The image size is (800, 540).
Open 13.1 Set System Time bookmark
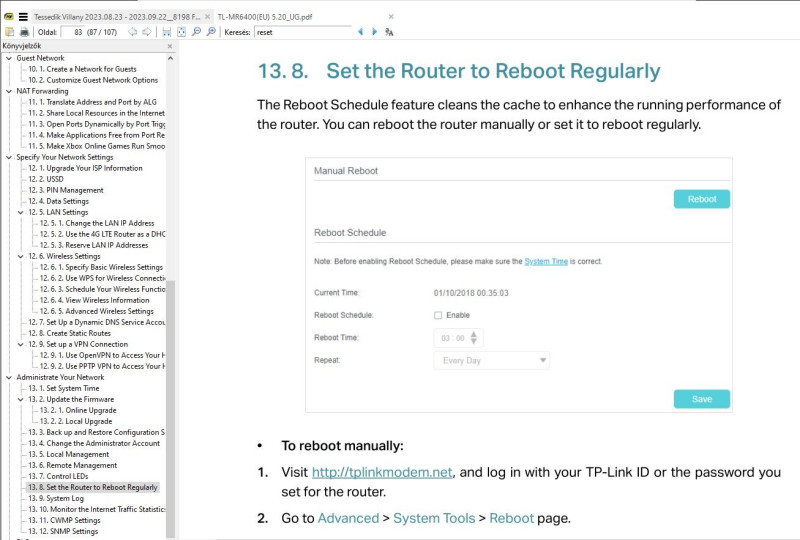(x=64, y=388)
